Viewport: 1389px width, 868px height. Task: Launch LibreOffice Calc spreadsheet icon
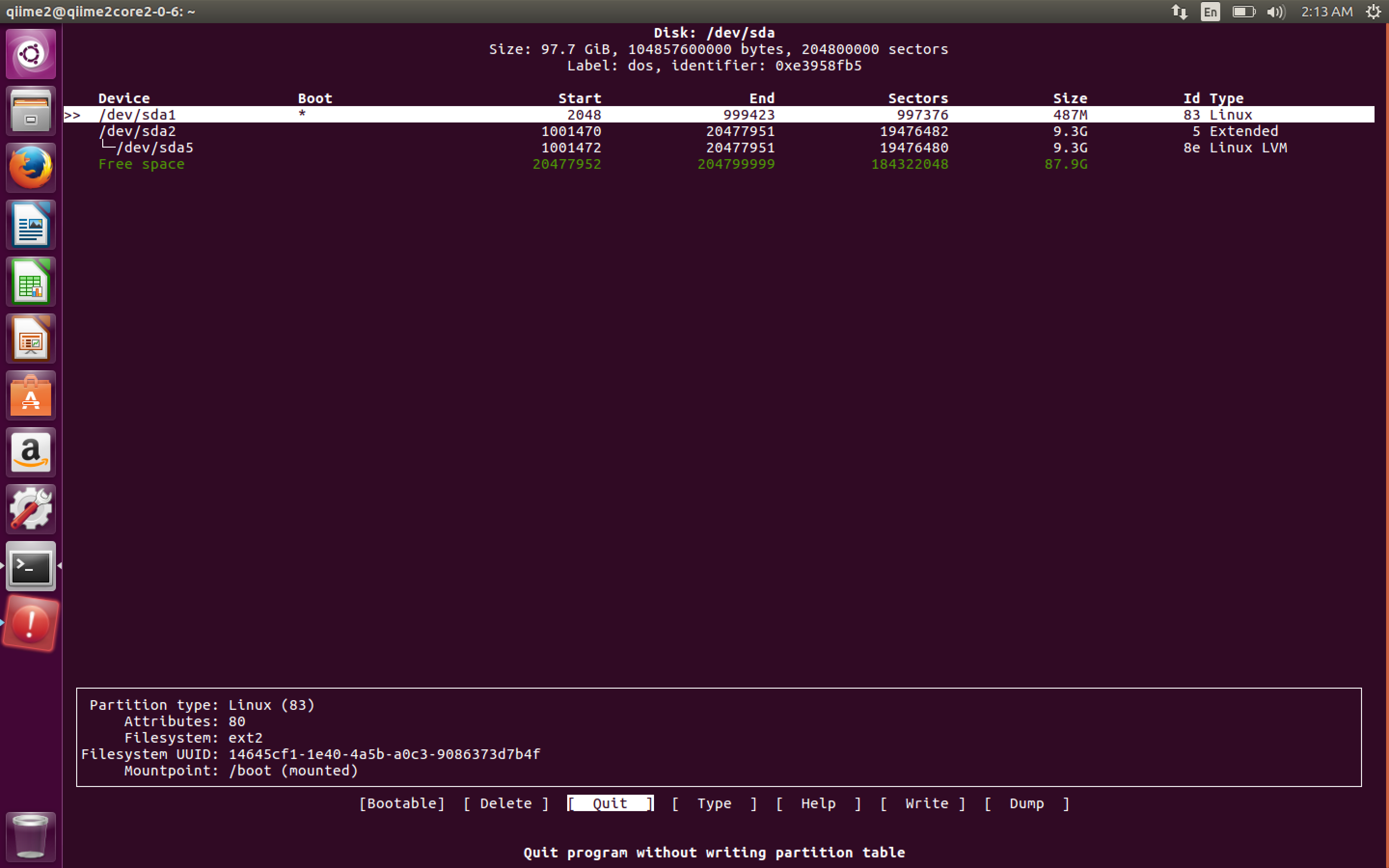(31, 281)
